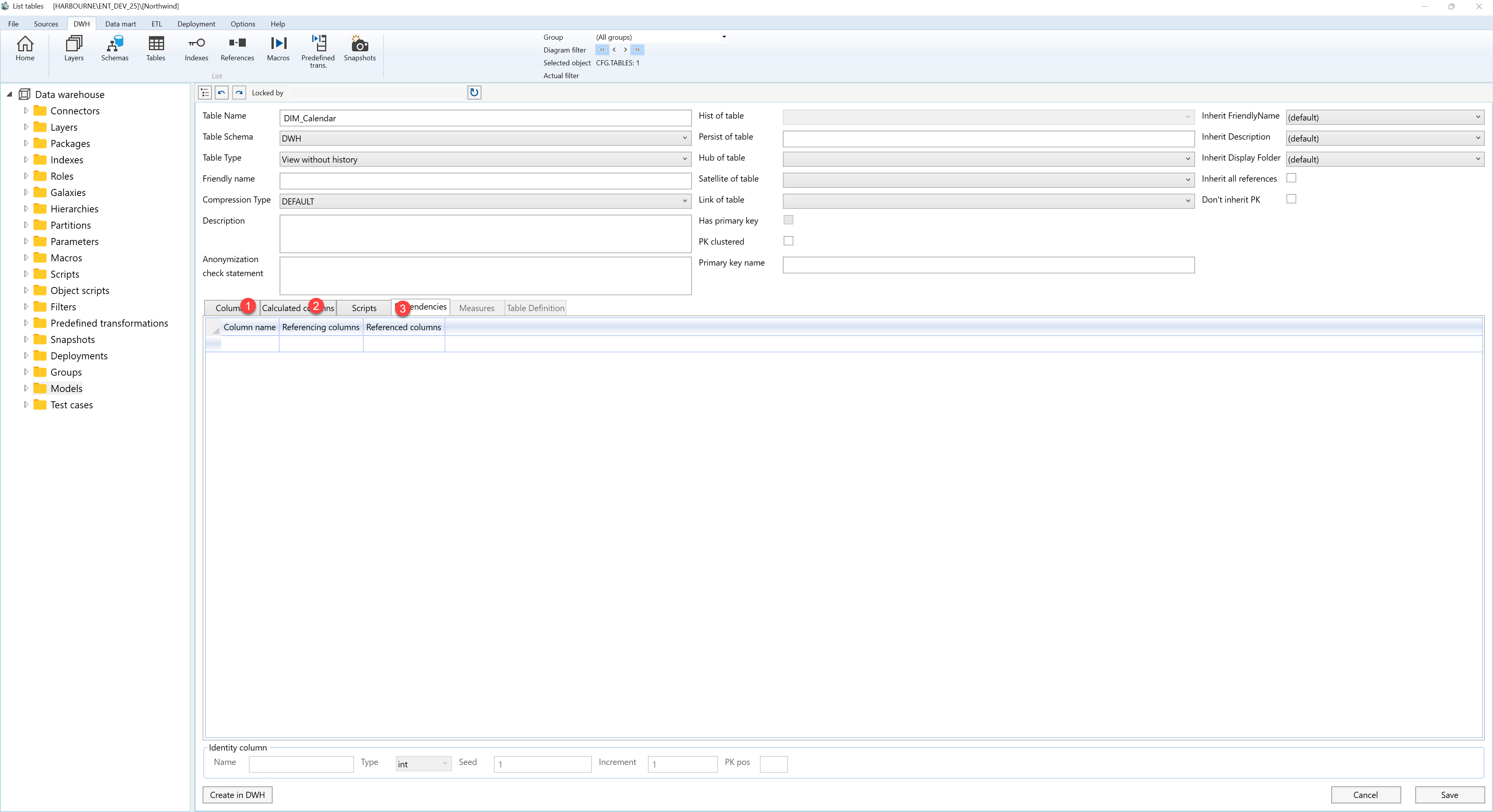Image resolution: width=1493 pixels, height=812 pixels.
Task: Expand the Deployments tree node
Action: point(26,356)
